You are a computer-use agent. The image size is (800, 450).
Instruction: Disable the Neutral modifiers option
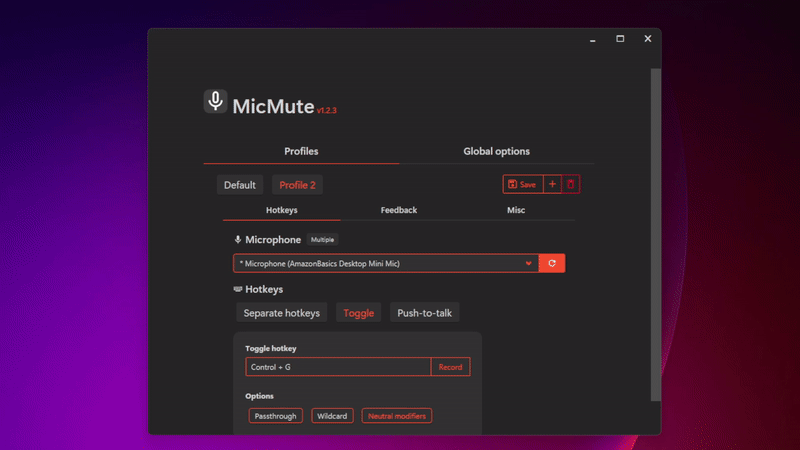pos(397,416)
